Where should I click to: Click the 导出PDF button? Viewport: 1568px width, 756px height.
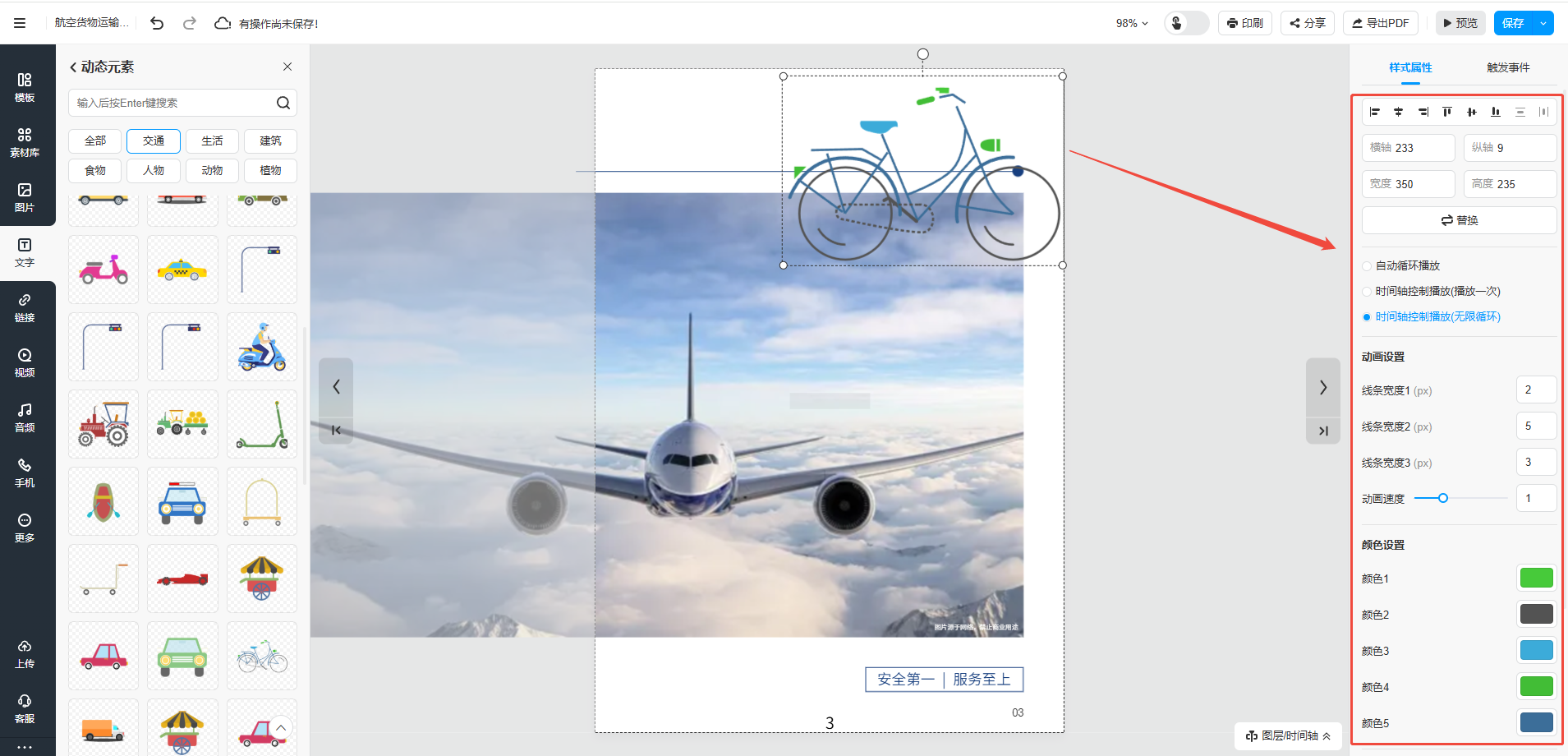(1380, 23)
